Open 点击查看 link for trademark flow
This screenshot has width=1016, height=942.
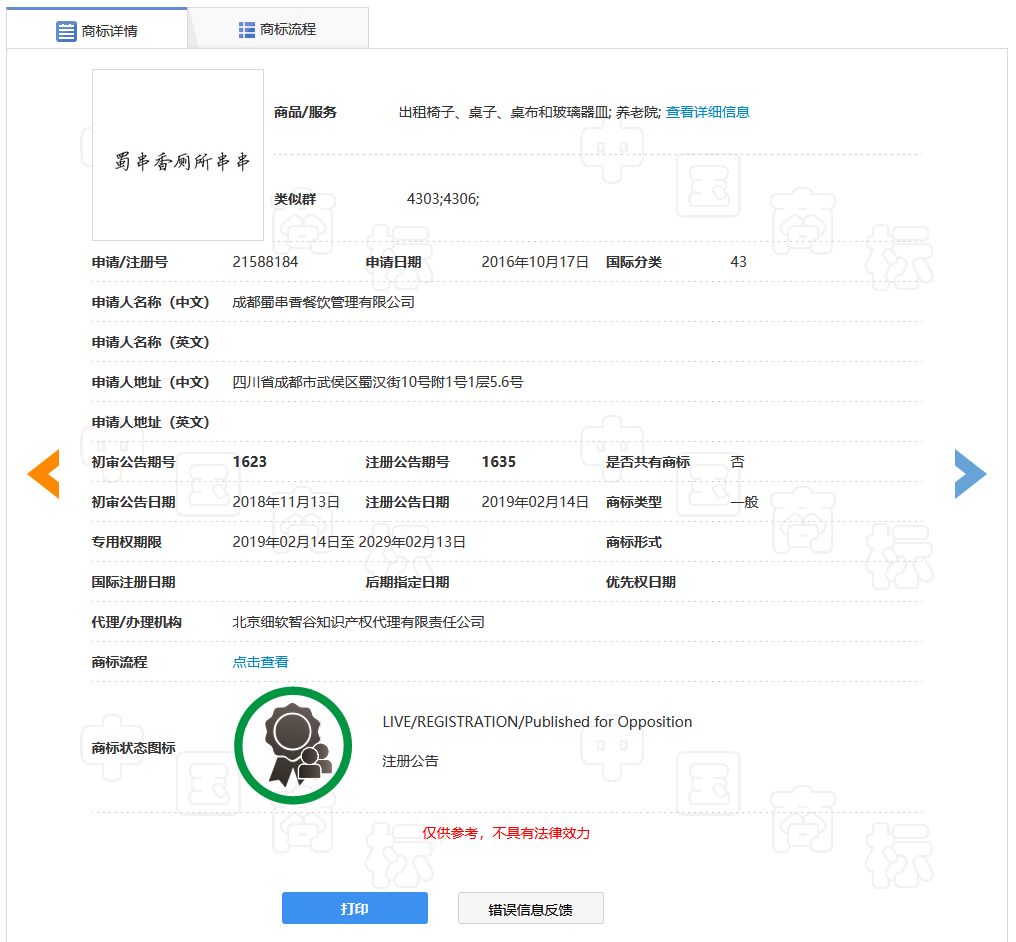tap(260, 662)
